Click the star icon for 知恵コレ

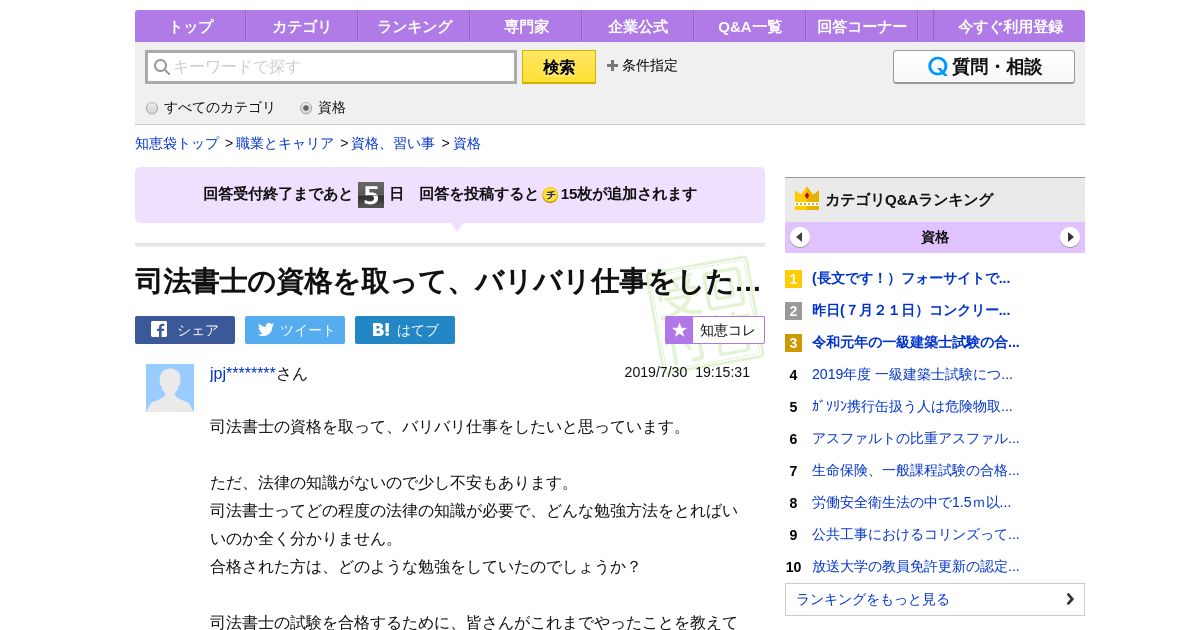tap(679, 330)
